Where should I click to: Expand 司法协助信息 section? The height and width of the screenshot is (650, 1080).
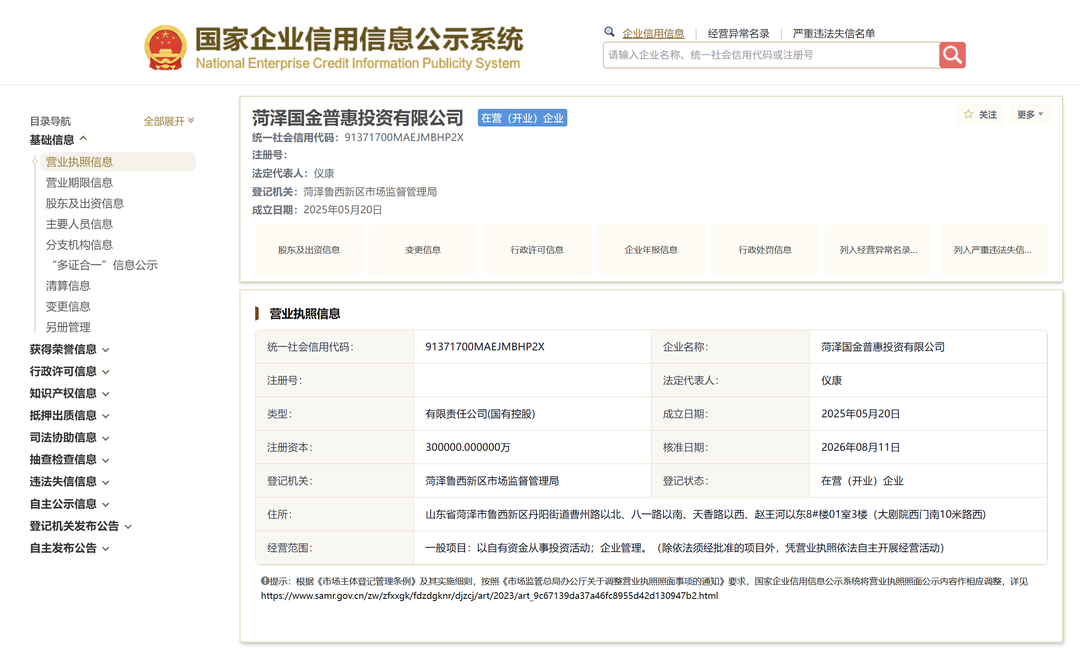click(x=69, y=438)
